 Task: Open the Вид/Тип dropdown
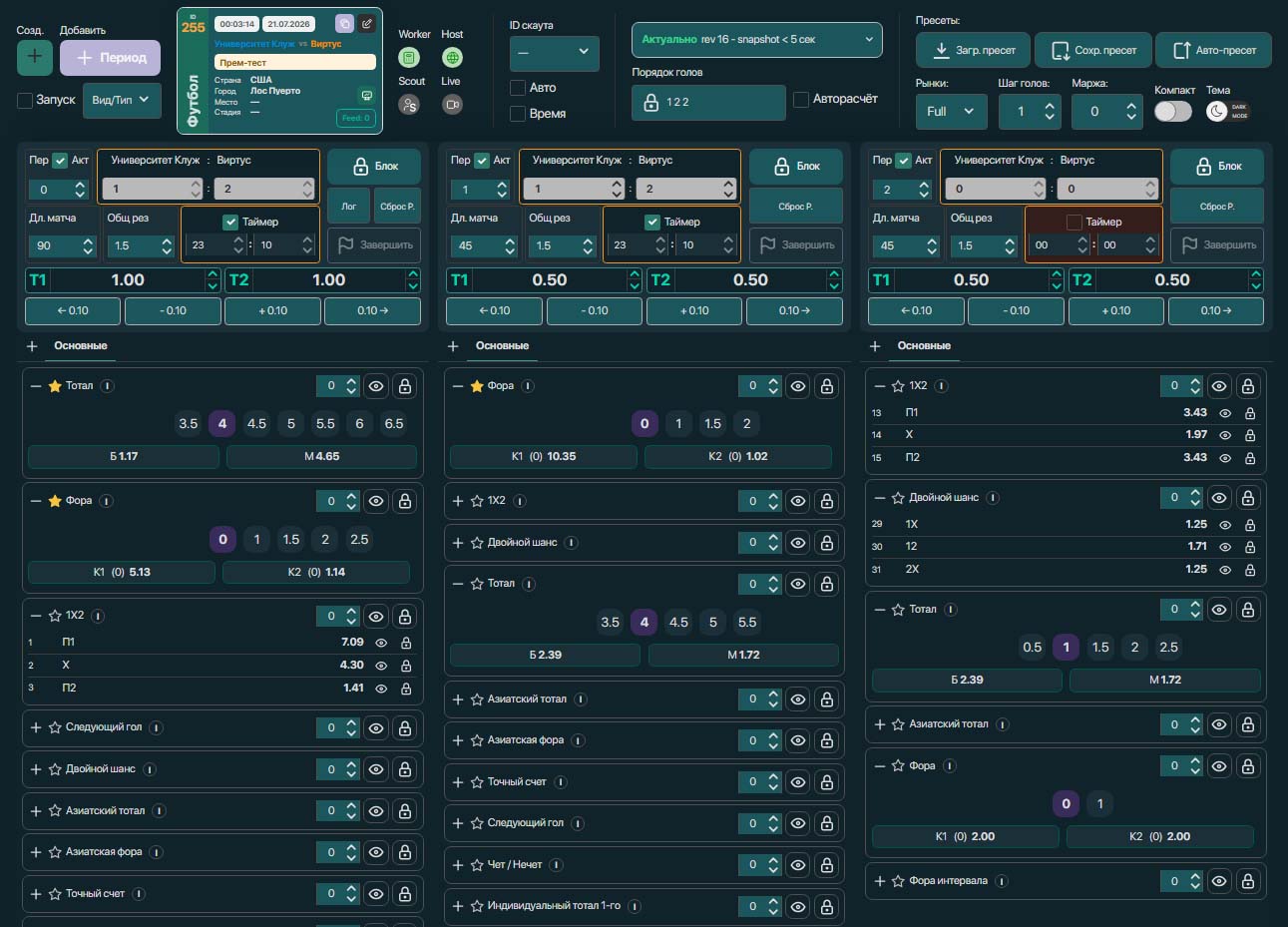pyautogui.click(x=122, y=100)
